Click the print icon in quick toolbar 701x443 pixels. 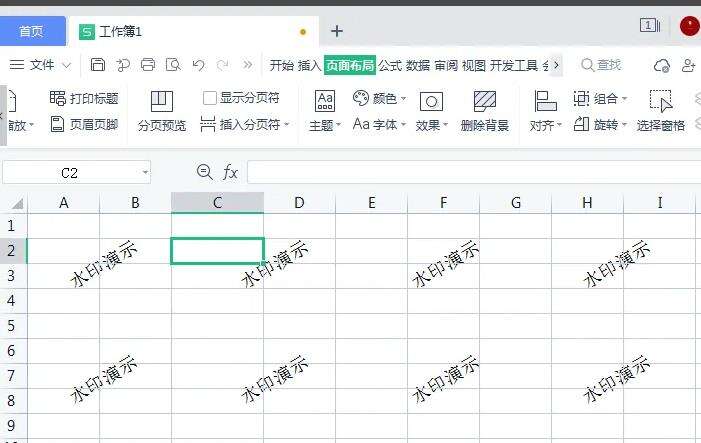pos(148,65)
